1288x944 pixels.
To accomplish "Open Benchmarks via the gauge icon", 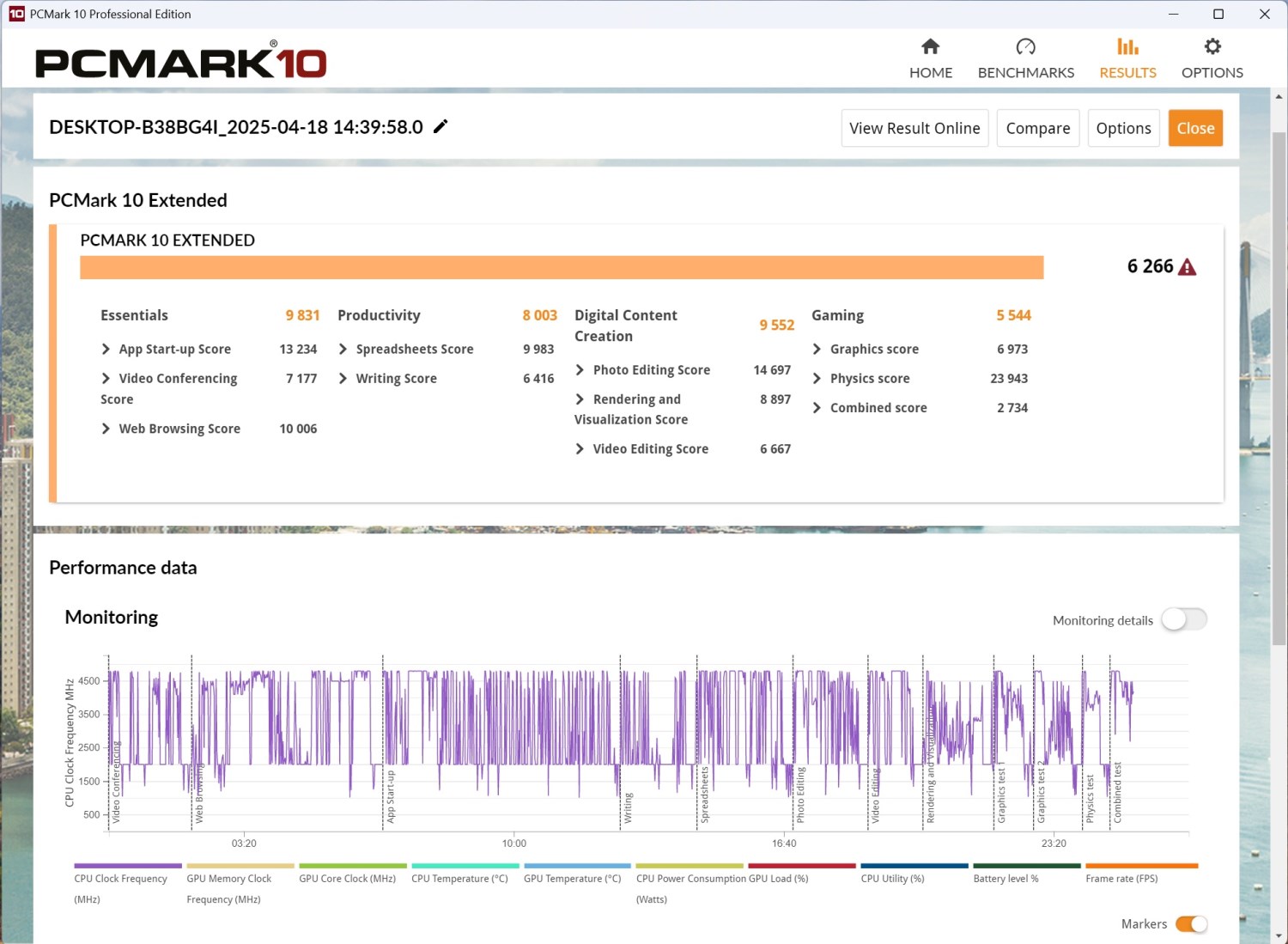I will (1025, 47).
